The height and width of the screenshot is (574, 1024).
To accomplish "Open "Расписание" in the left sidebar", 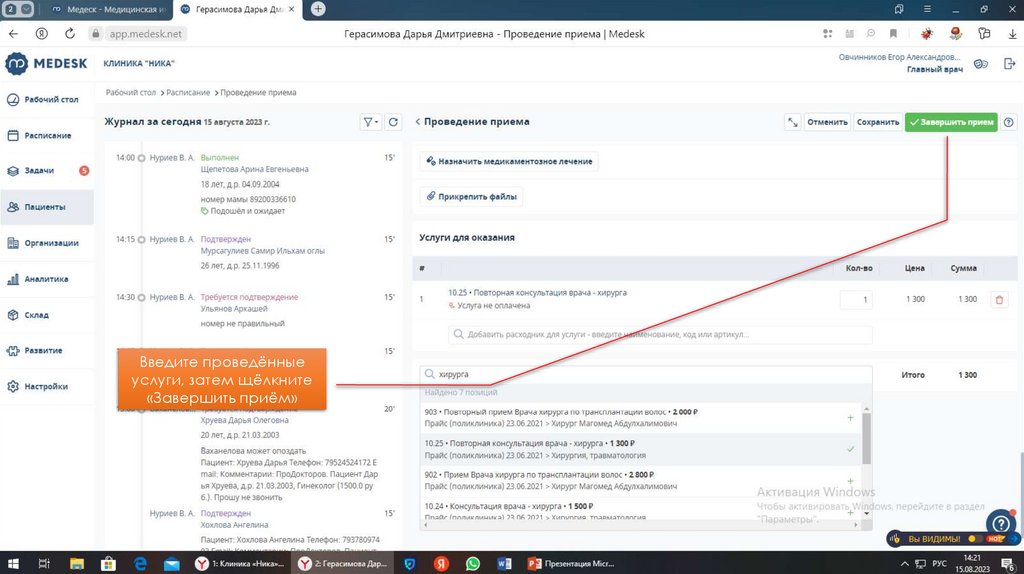I will (47, 135).
